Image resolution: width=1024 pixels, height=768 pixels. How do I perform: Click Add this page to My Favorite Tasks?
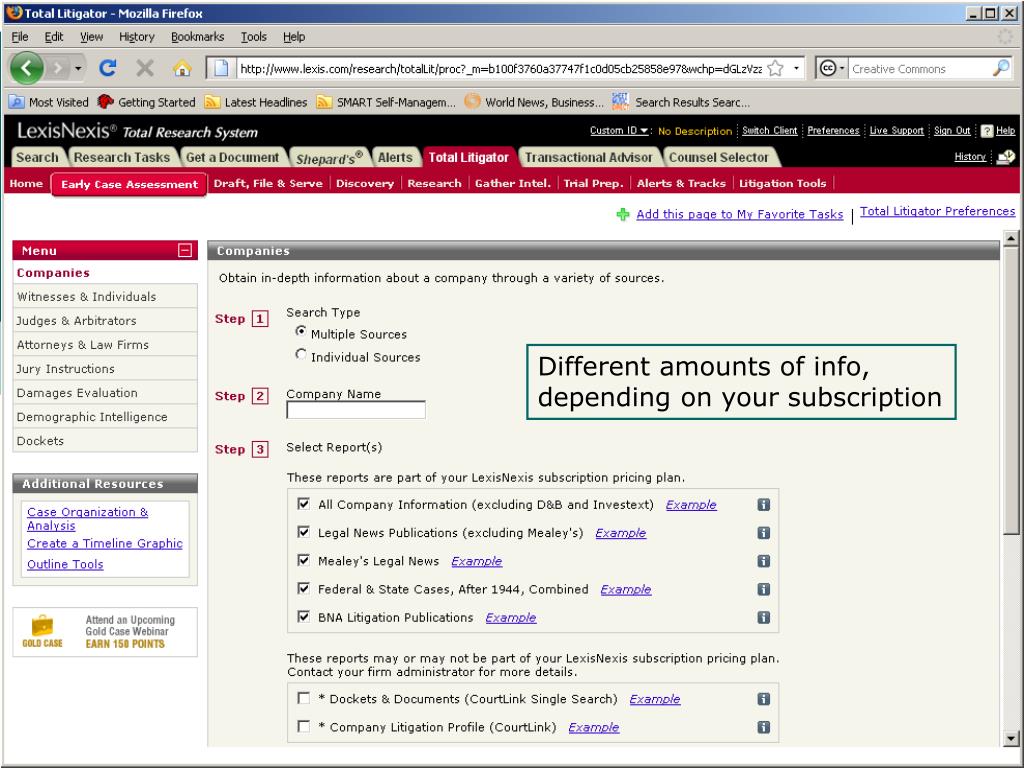coord(739,214)
